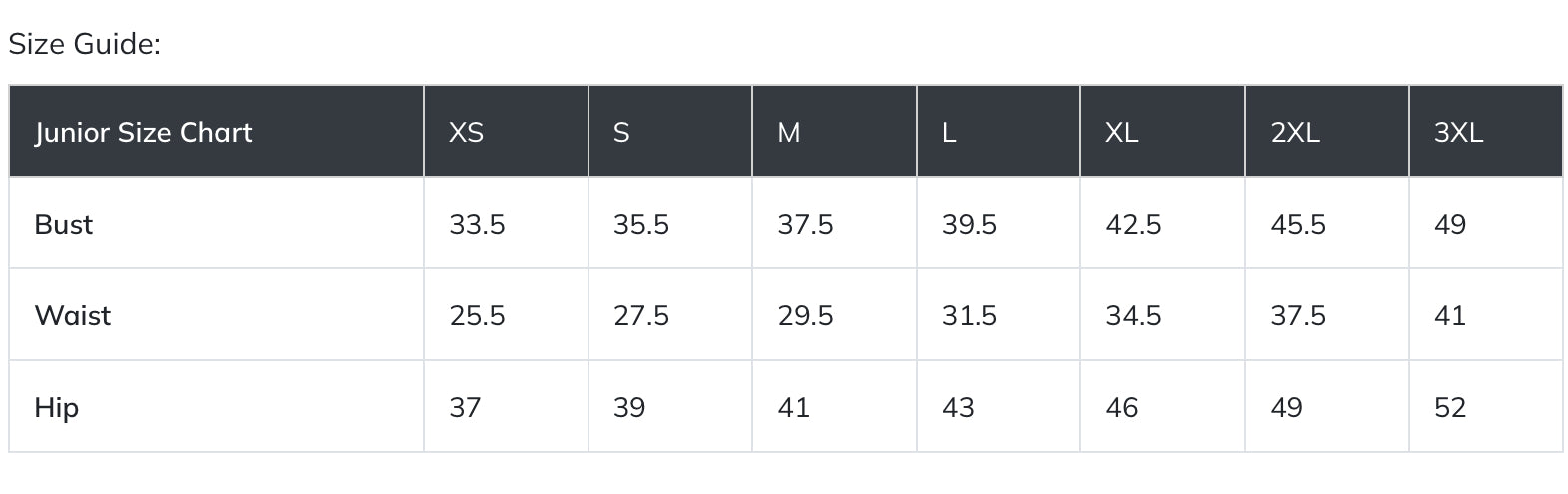Click the Waist row label
1568x494 pixels.
(x=72, y=315)
